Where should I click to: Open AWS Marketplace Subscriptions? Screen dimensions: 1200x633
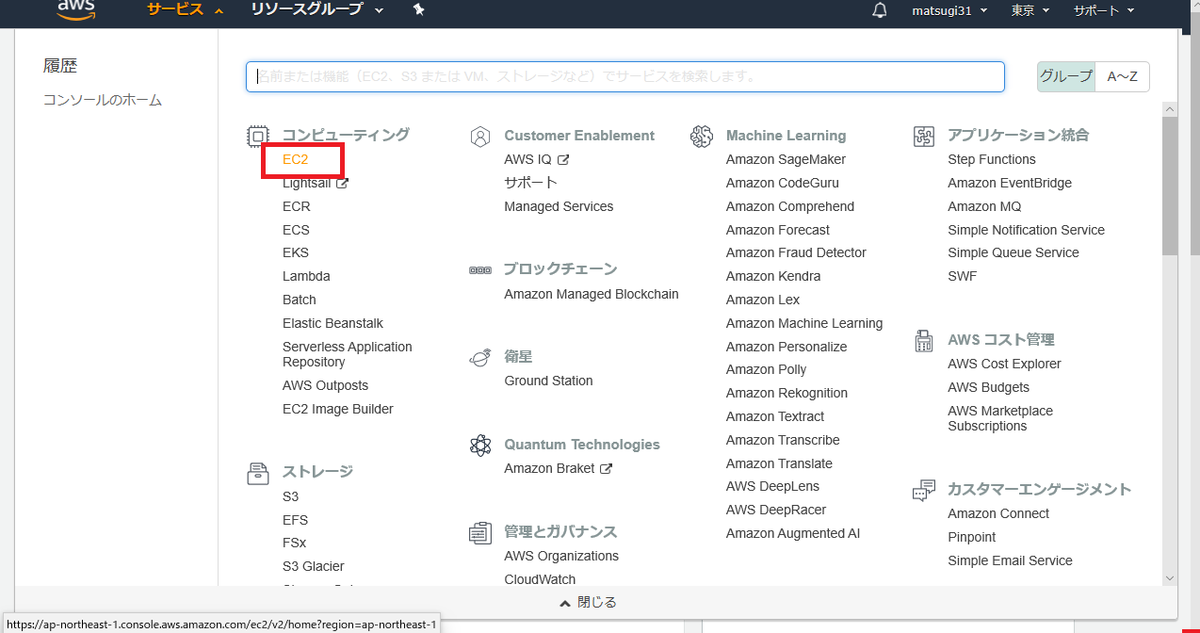click(x=1001, y=418)
